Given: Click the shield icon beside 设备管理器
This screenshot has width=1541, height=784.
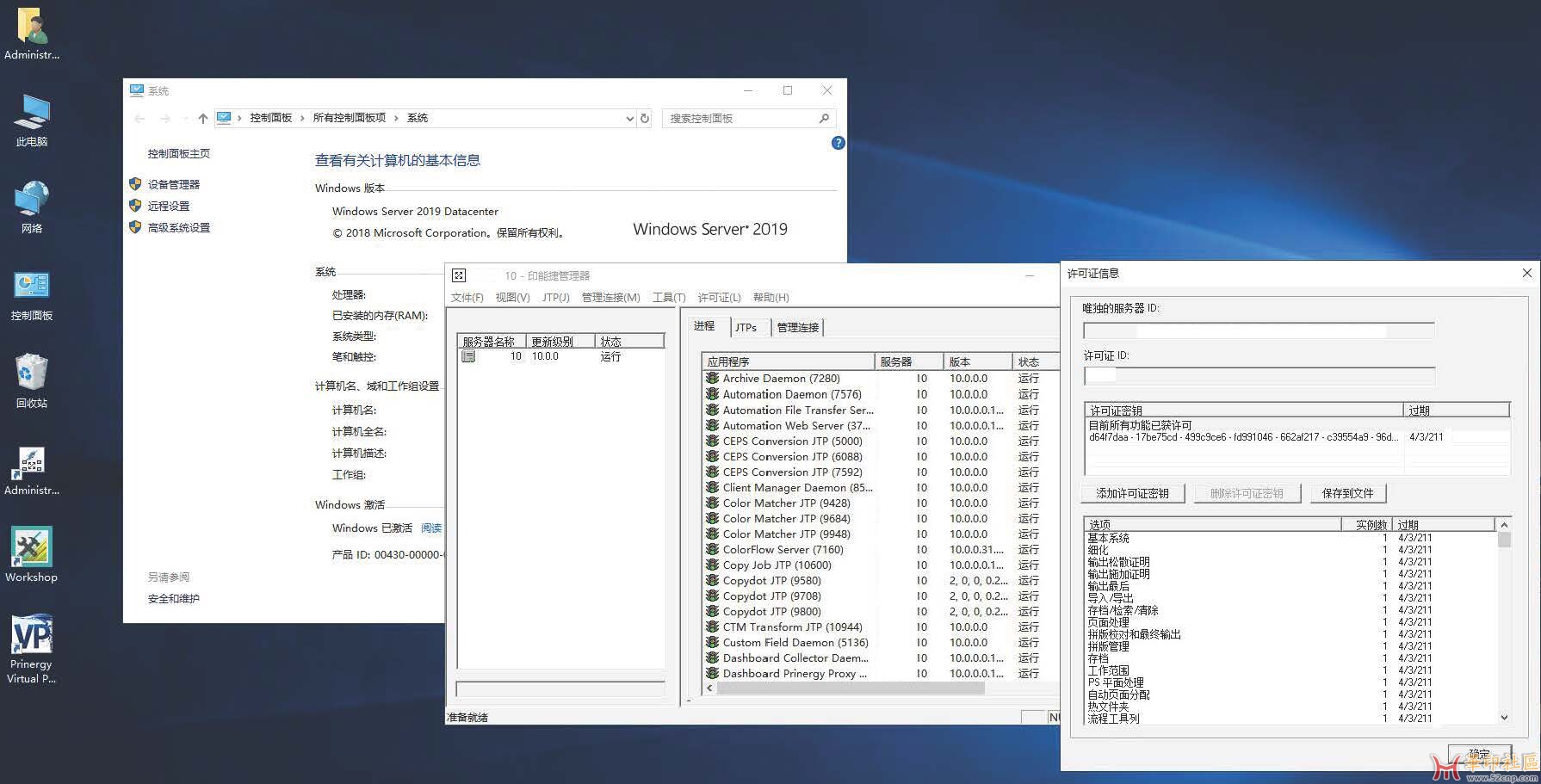Looking at the screenshot, I should [x=135, y=184].
